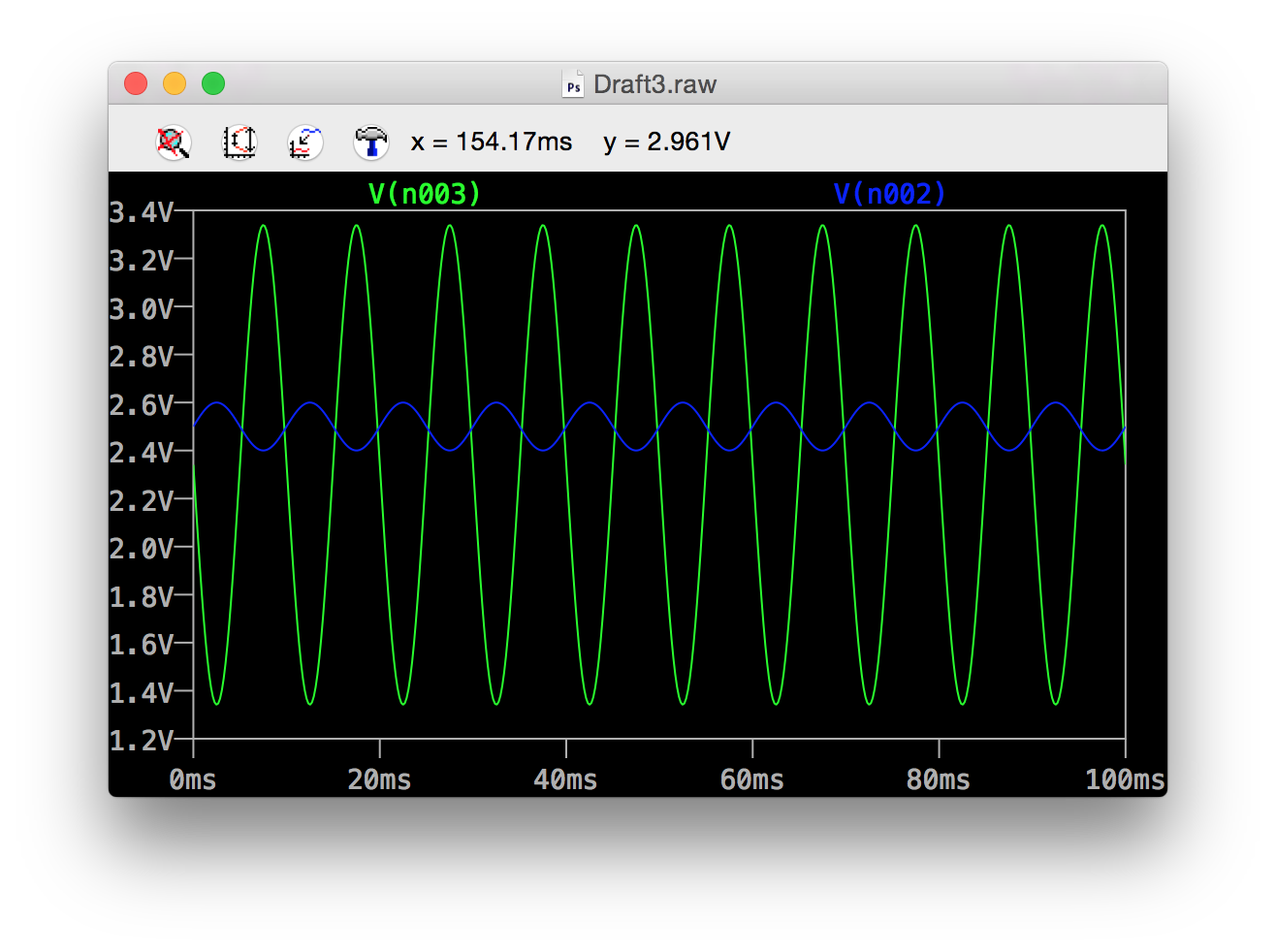1276x952 pixels.
Task: Click the 100ms horizontal axis label
Action: 1125,779
